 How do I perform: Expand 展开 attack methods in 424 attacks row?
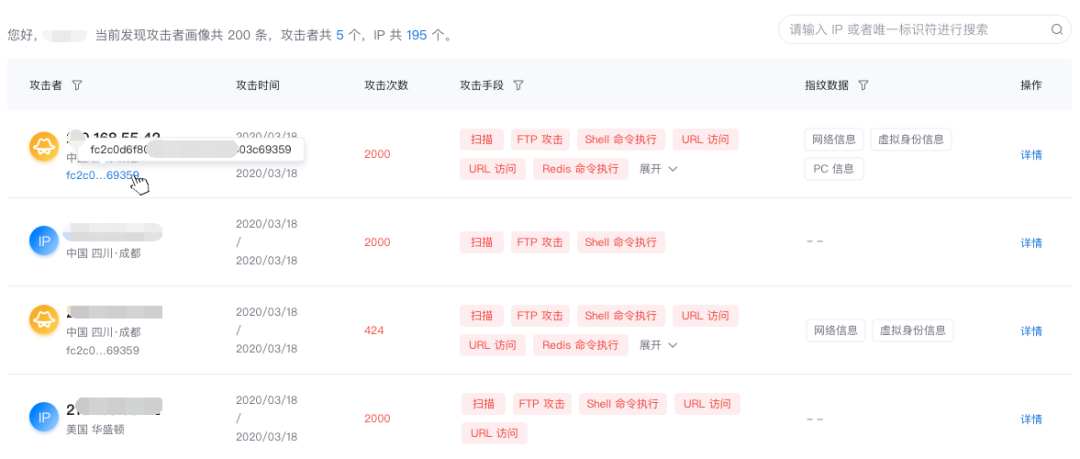pyautogui.click(x=658, y=345)
